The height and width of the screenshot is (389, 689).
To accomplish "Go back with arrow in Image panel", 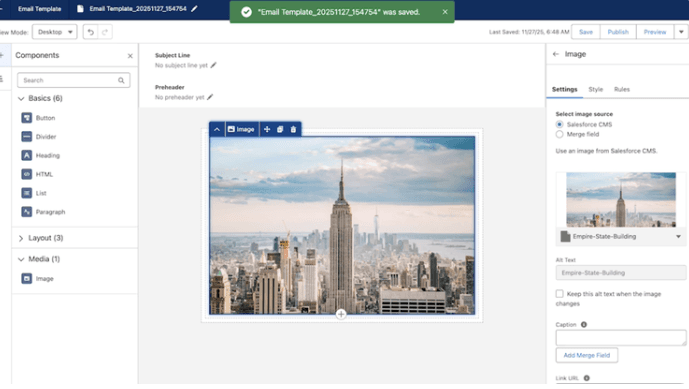I will 556,54.
